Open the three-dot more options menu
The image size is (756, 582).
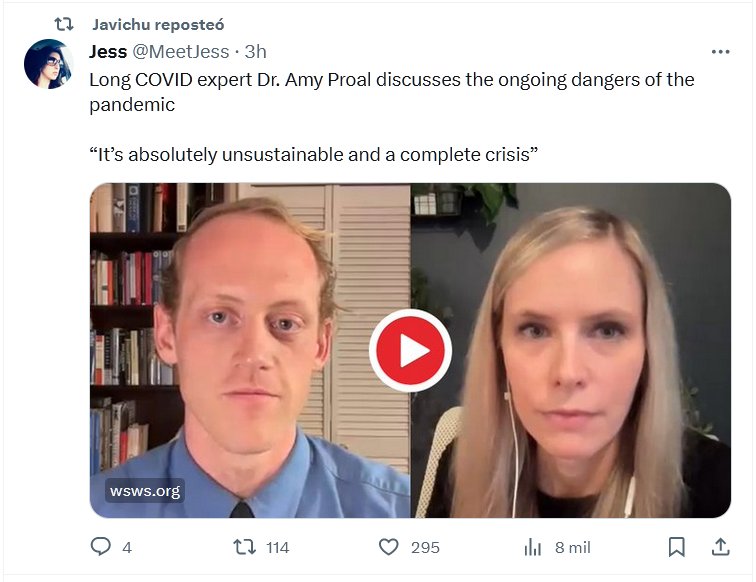pyautogui.click(x=720, y=52)
